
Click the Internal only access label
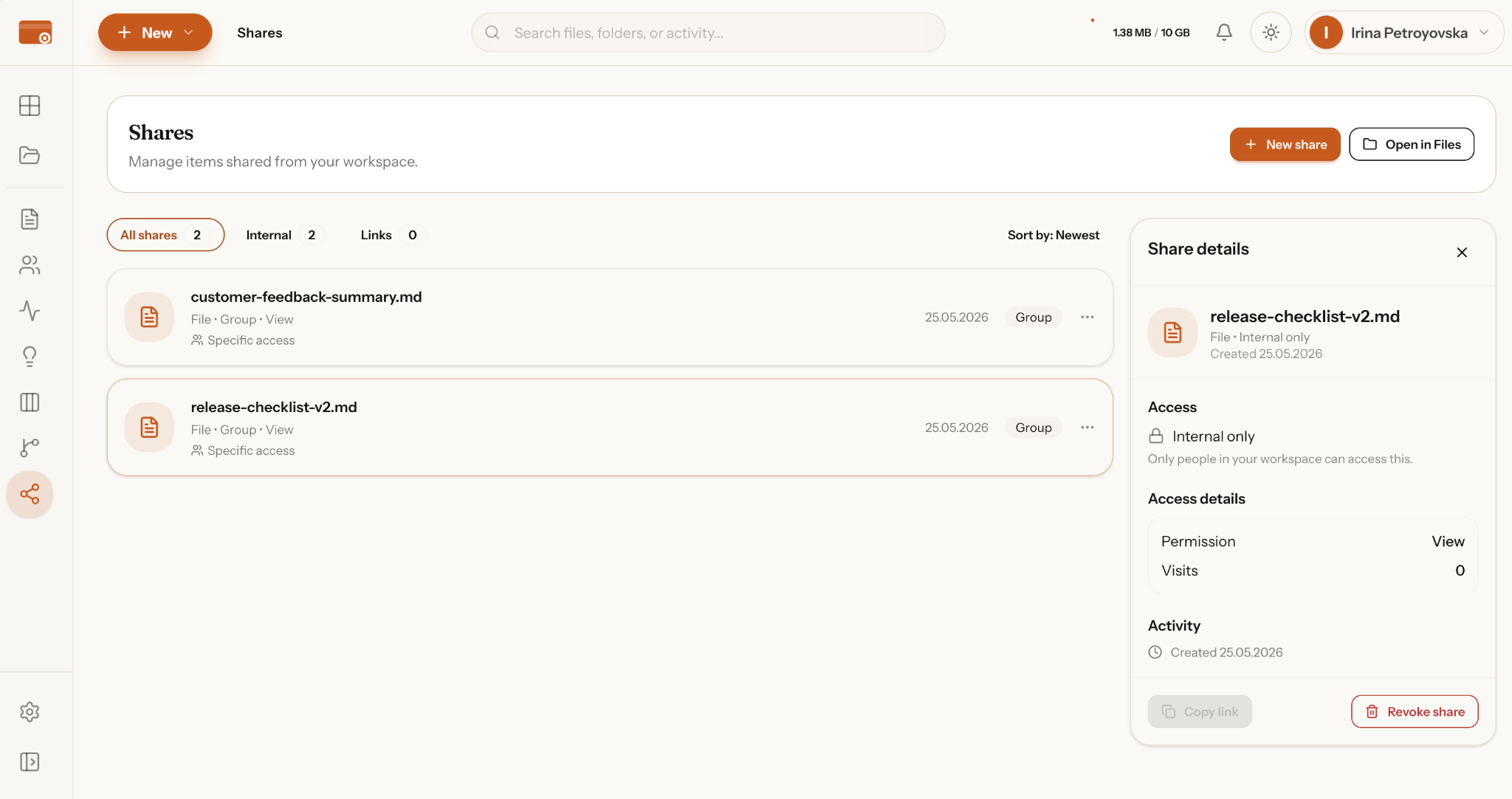click(1214, 436)
